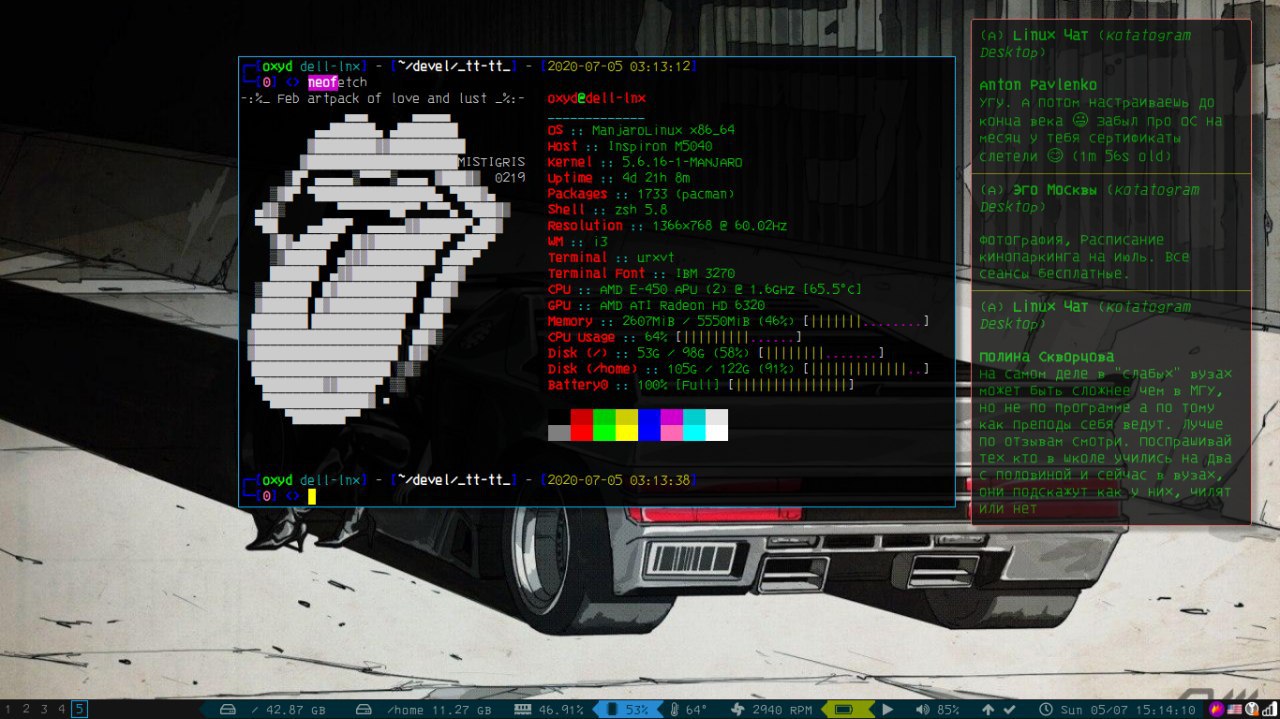Click the GPU AMD ATI Radeon HD 6320 line
The width and height of the screenshot is (1280, 719).
pos(656,305)
